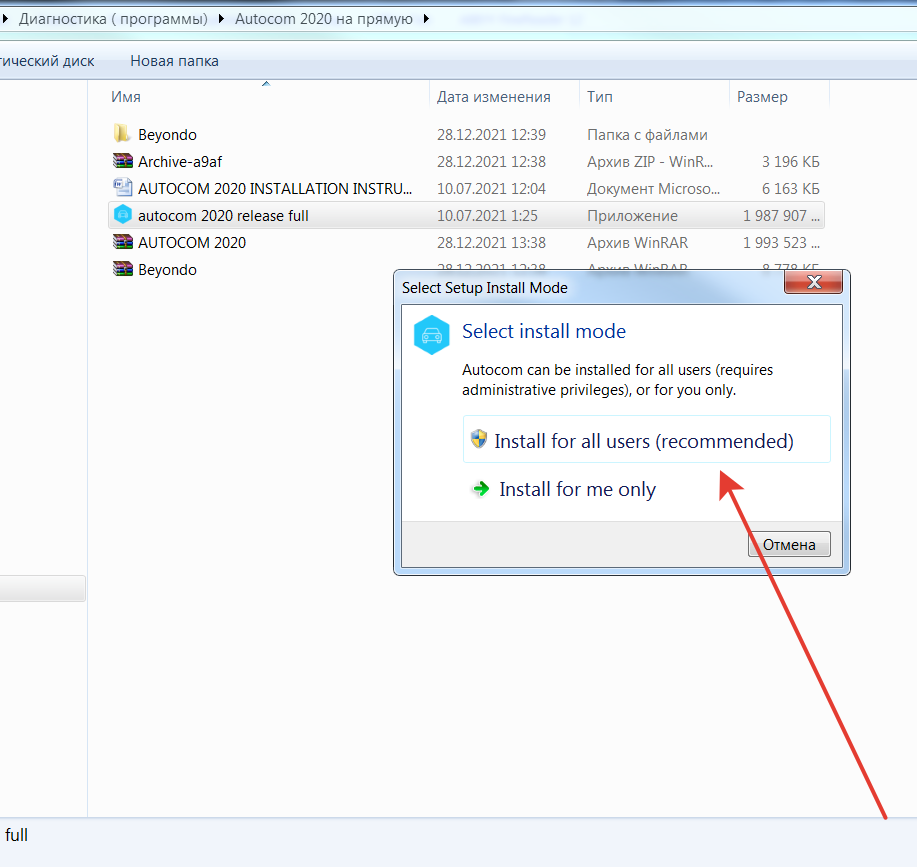
Task: Click the type Архив WinRAR
Action: coord(637,243)
